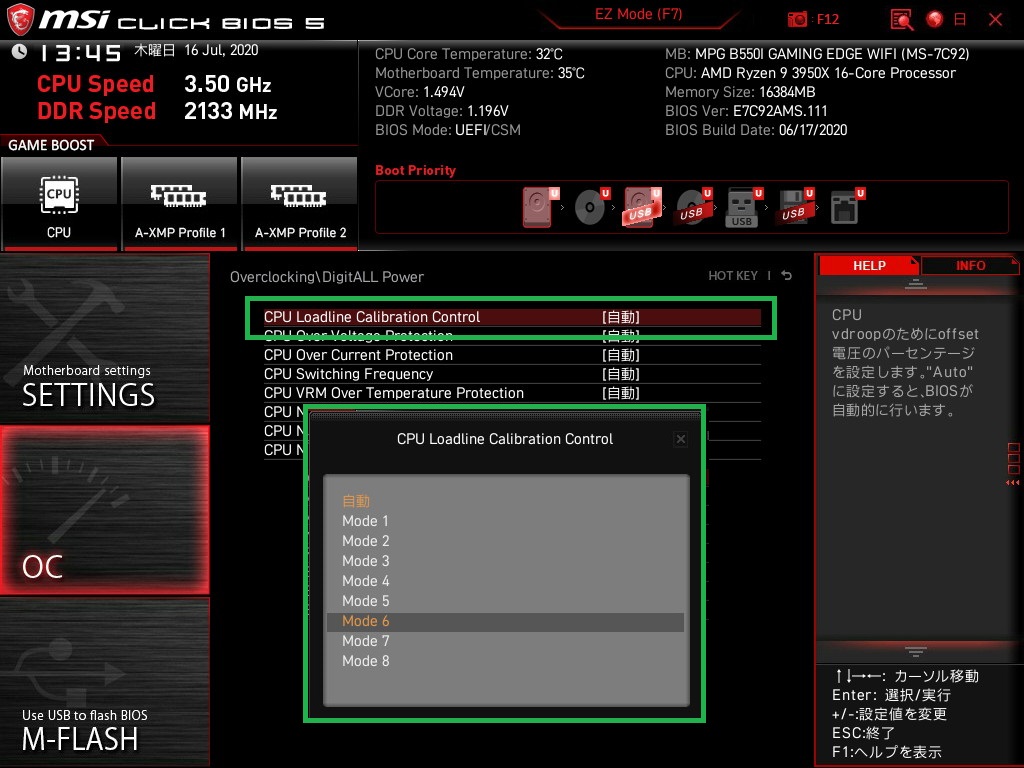This screenshot has width=1024, height=768.
Task: Open M-FLASH BIOS flashing section
Action: [x=104, y=682]
